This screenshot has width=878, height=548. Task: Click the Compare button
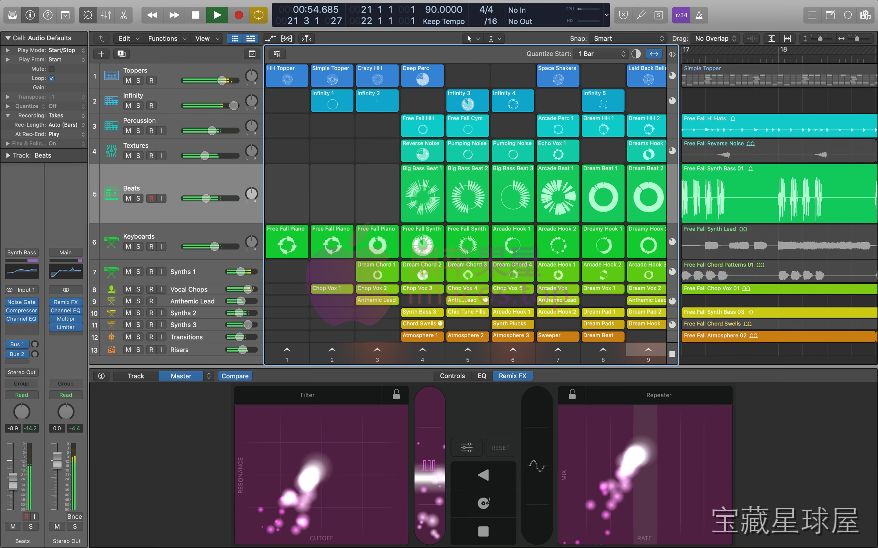[235, 376]
